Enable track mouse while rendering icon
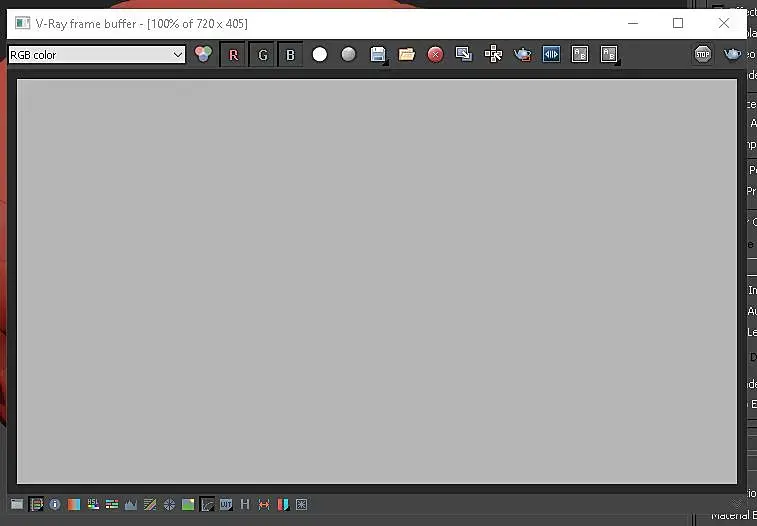This screenshot has height=526, width=757. tap(493, 54)
